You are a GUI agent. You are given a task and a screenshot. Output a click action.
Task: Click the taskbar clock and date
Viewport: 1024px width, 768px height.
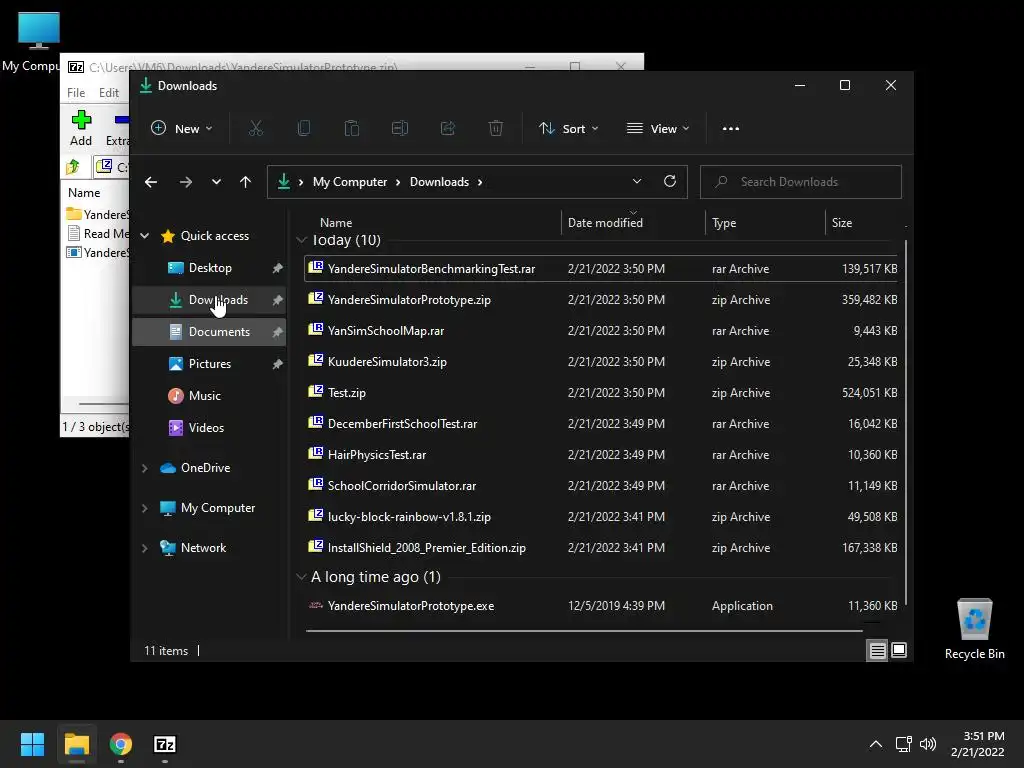click(977, 744)
